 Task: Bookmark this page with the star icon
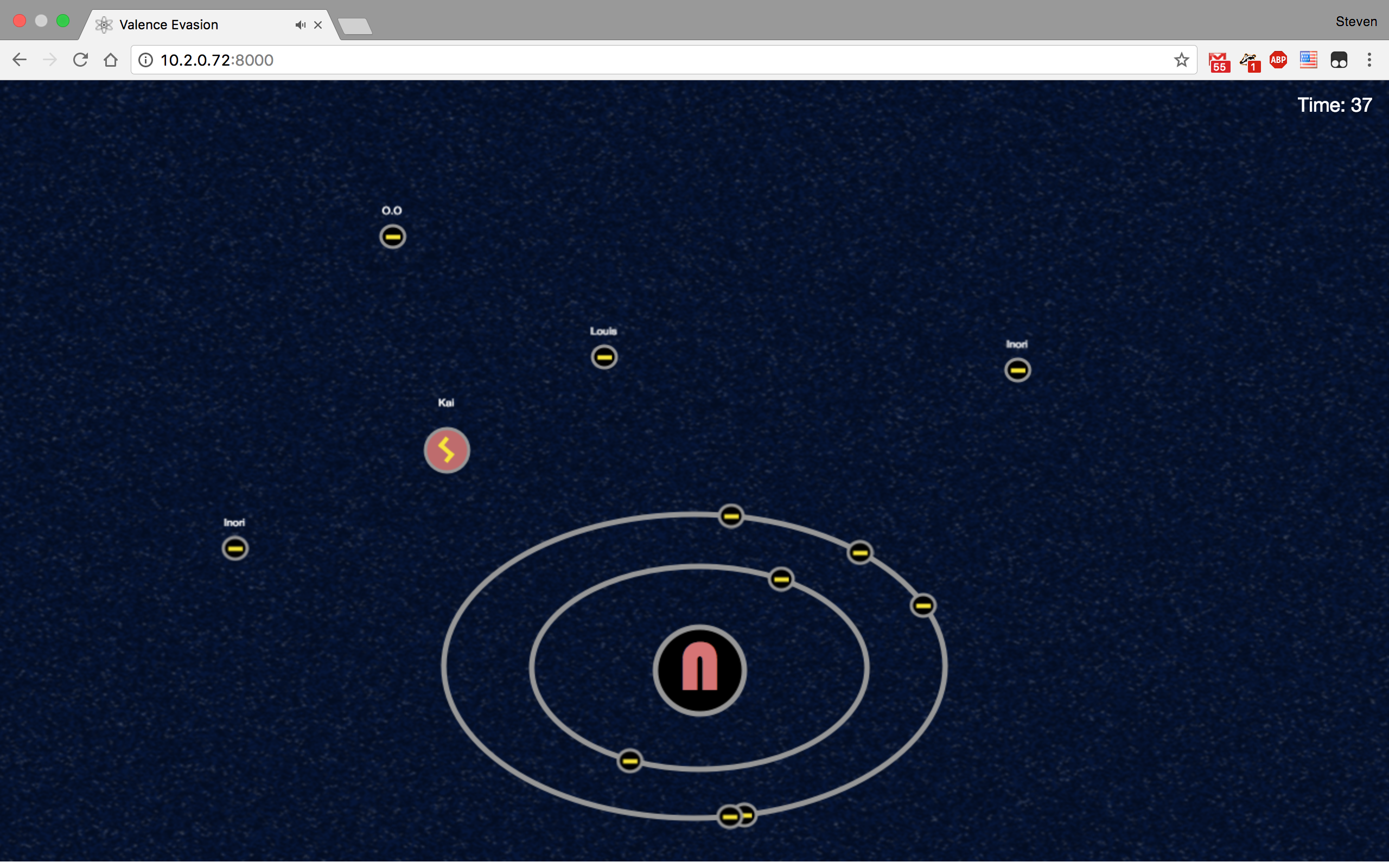tap(1181, 60)
